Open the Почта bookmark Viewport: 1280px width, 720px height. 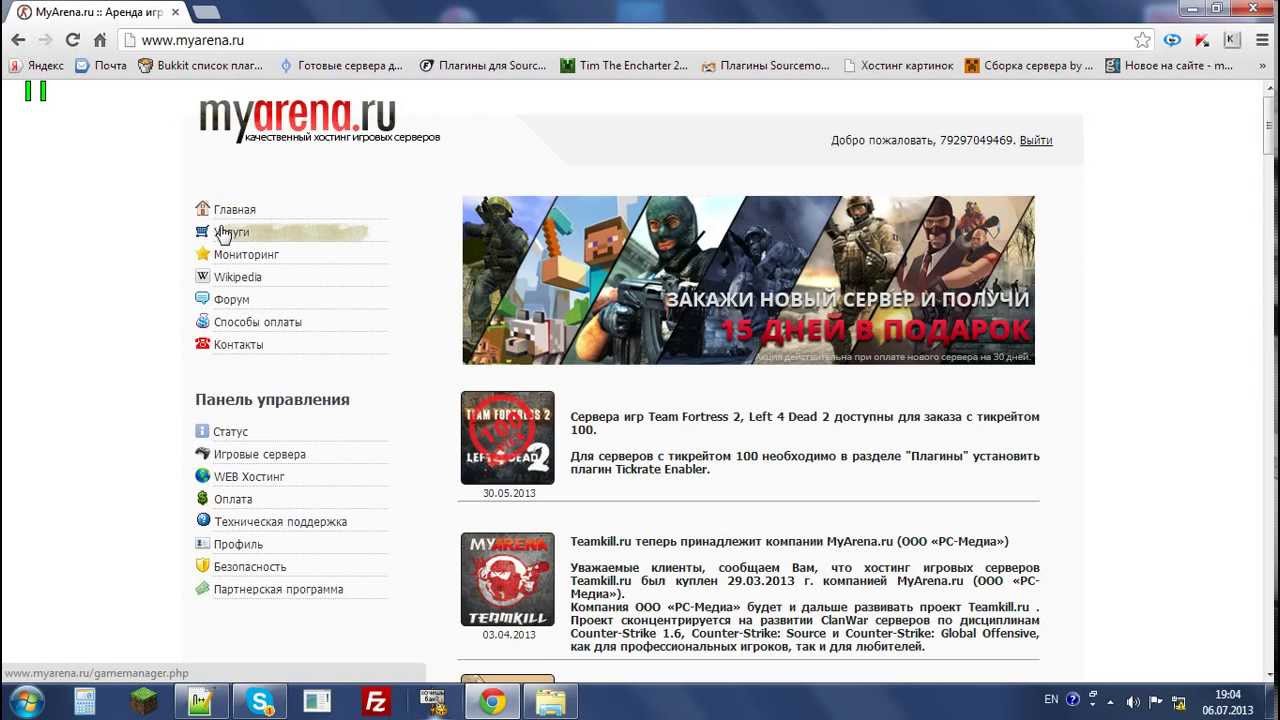[101, 66]
